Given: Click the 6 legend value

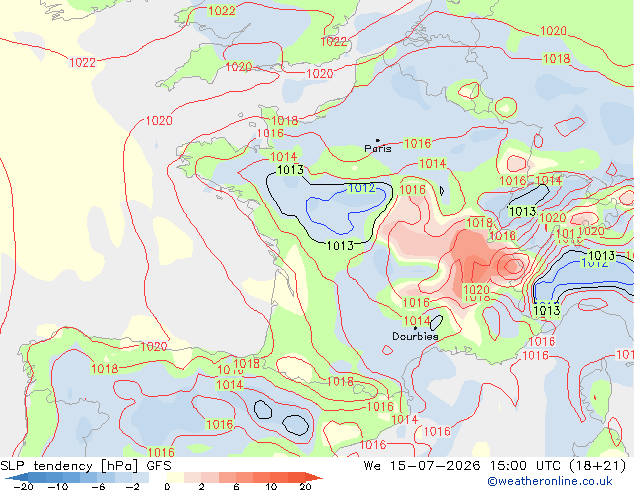Looking at the screenshot, I should [236, 486].
